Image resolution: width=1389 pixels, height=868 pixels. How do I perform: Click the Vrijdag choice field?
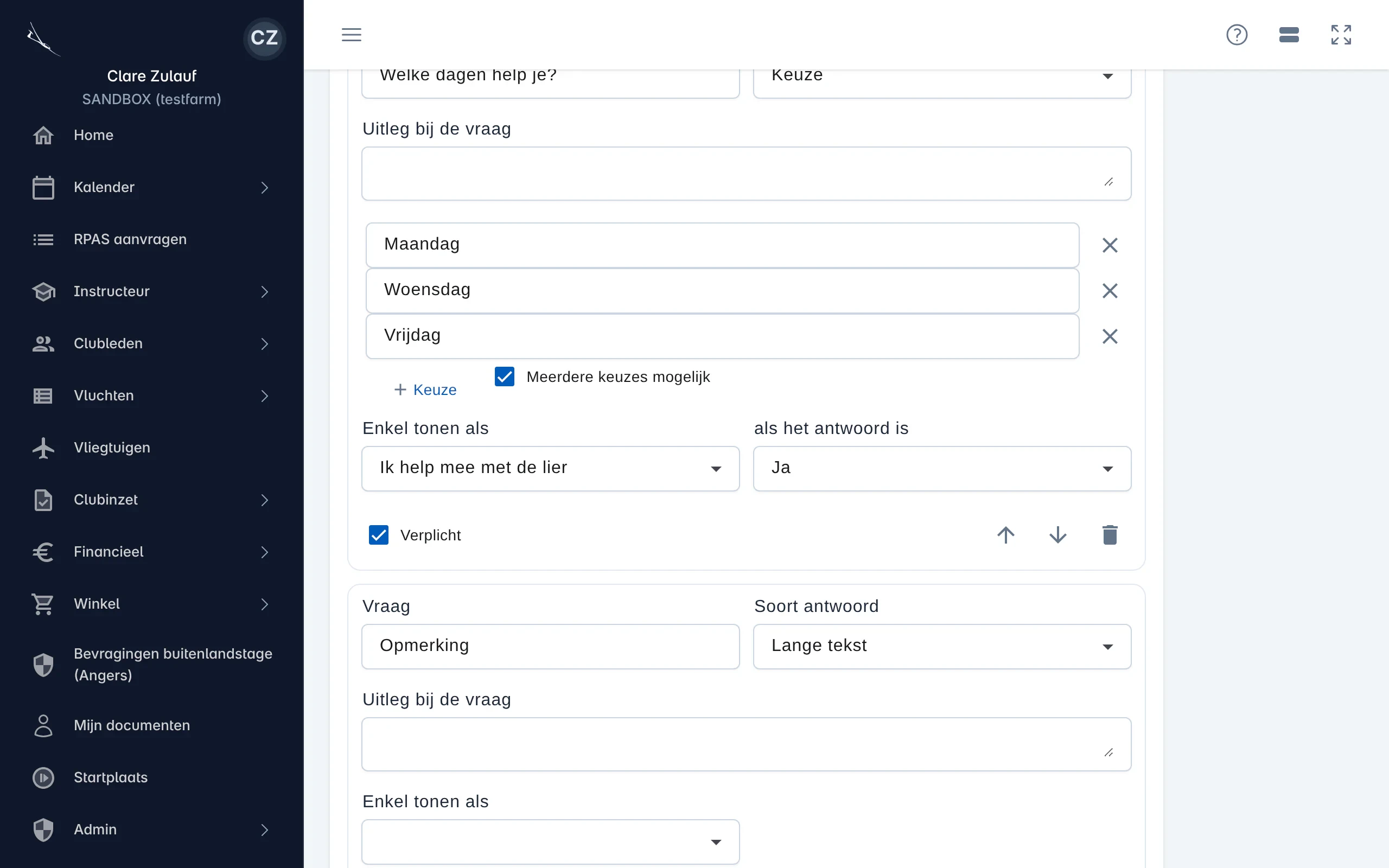(722, 336)
